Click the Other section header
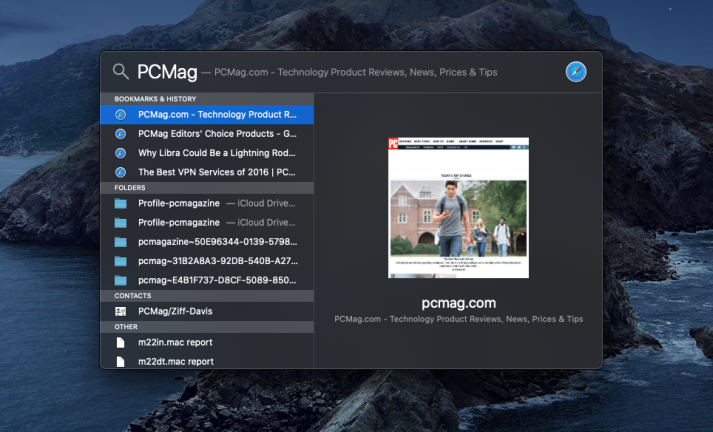Image resolution: width=713 pixels, height=432 pixels. (x=207, y=327)
